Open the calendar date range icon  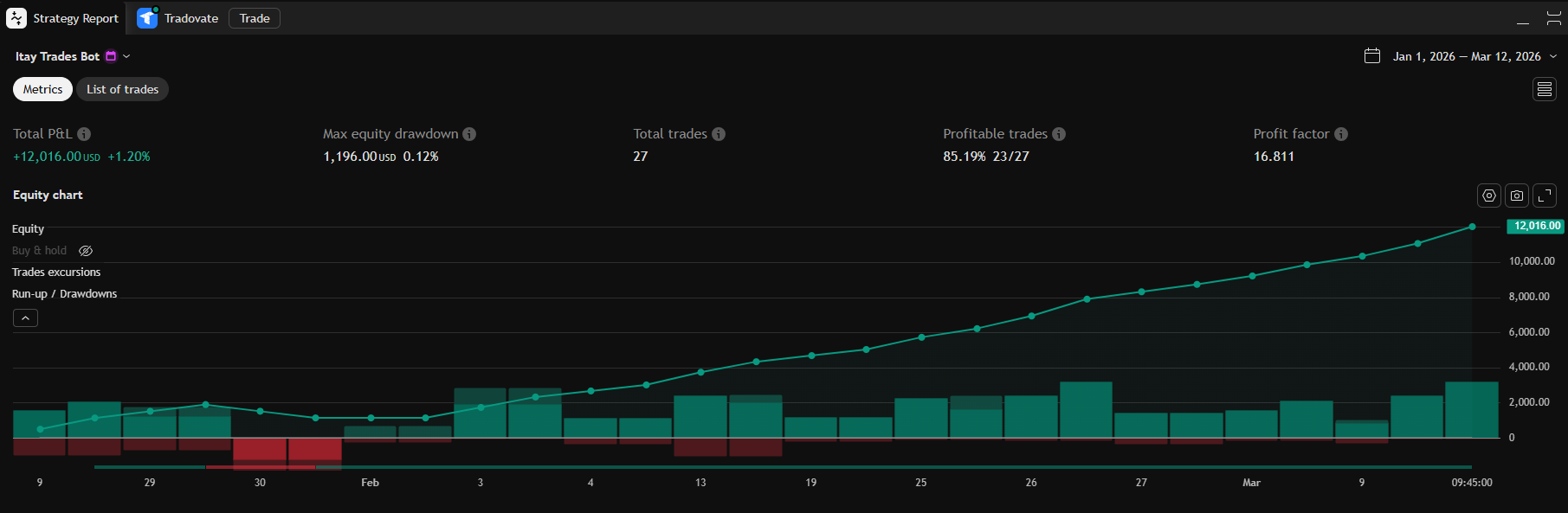point(1372,56)
